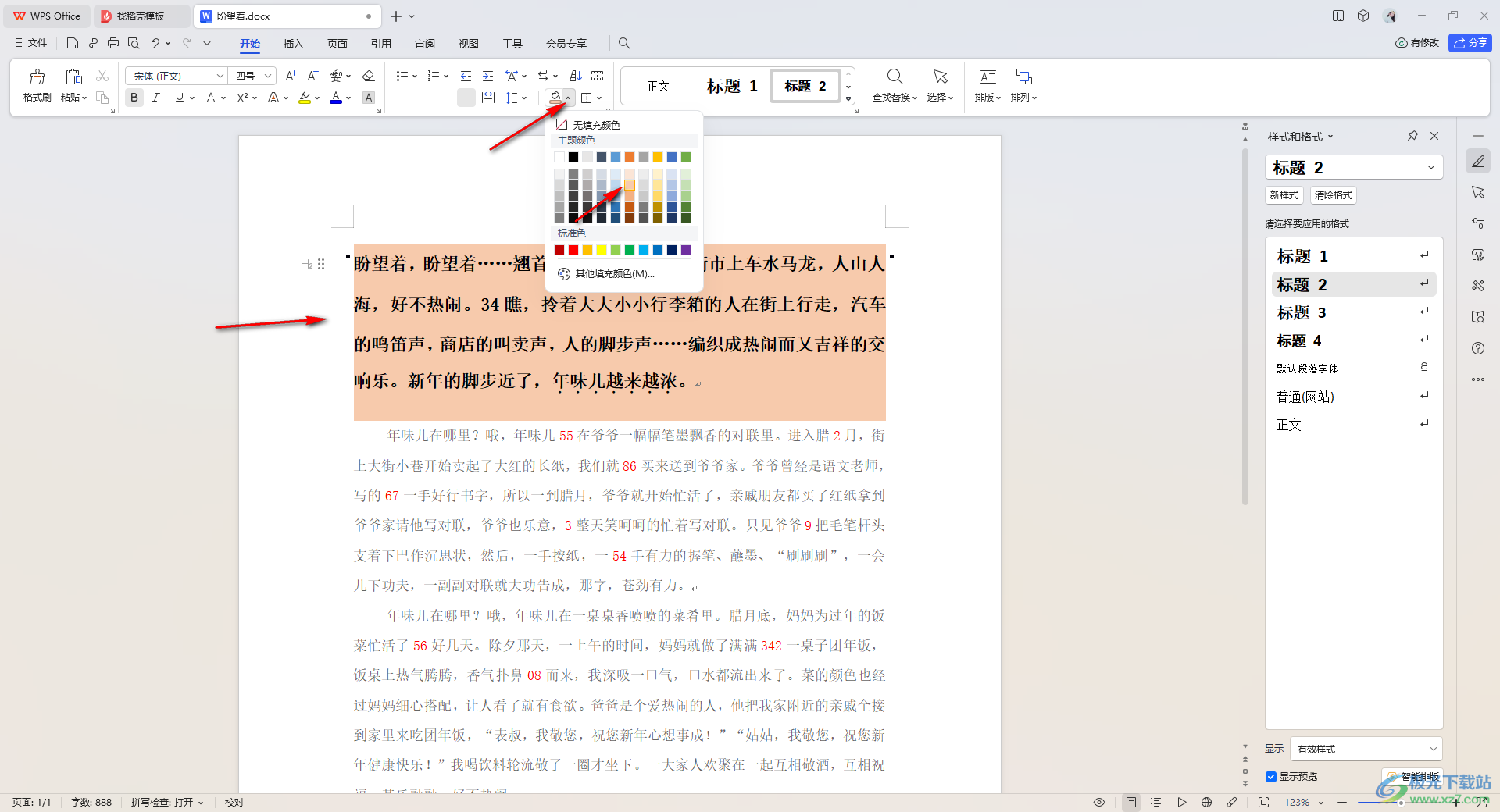The width and height of the screenshot is (1500, 812).
Task: Align paragraph text to the left
Action: pyautogui.click(x=401, y=98)
